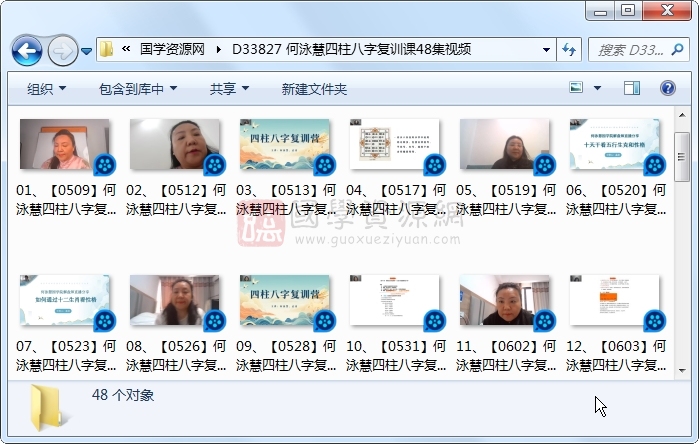Select video thumbnail 03、【0513】
The image size is (699, 444).
coord(287,145)
